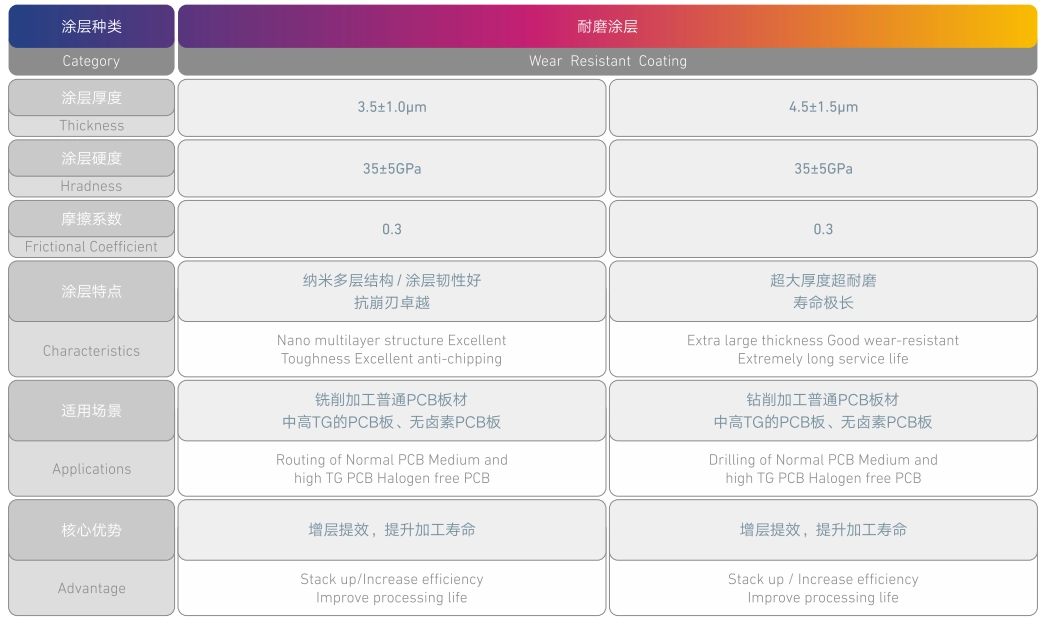Click the misspelled Hradness label

91,186
